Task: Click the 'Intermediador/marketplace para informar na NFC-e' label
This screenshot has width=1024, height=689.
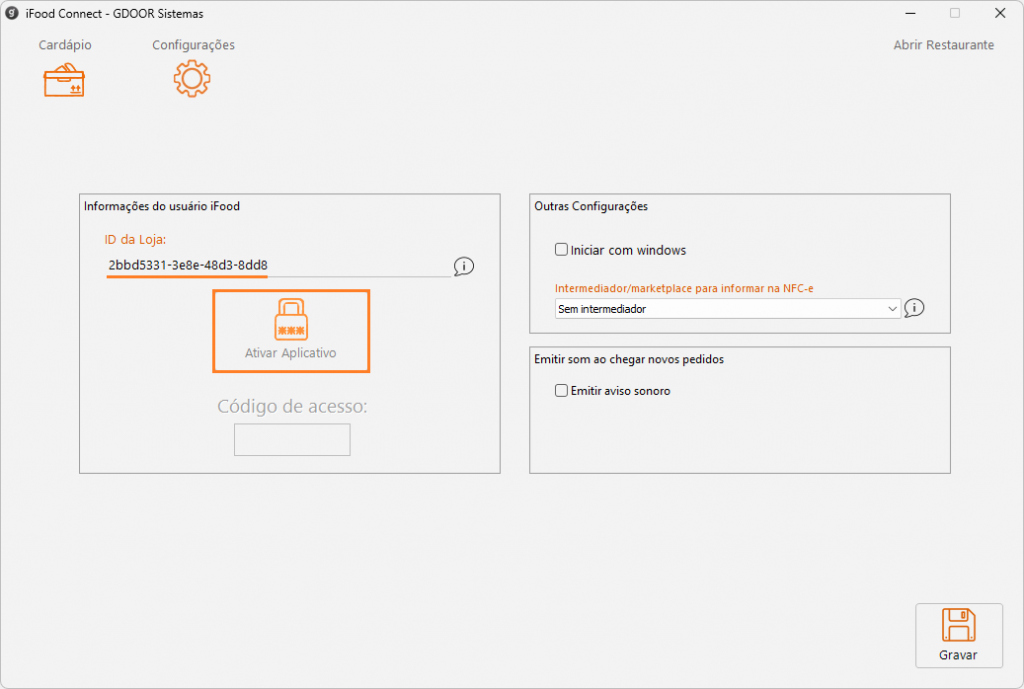Action: pyautogui.click(x=684, y=288)
